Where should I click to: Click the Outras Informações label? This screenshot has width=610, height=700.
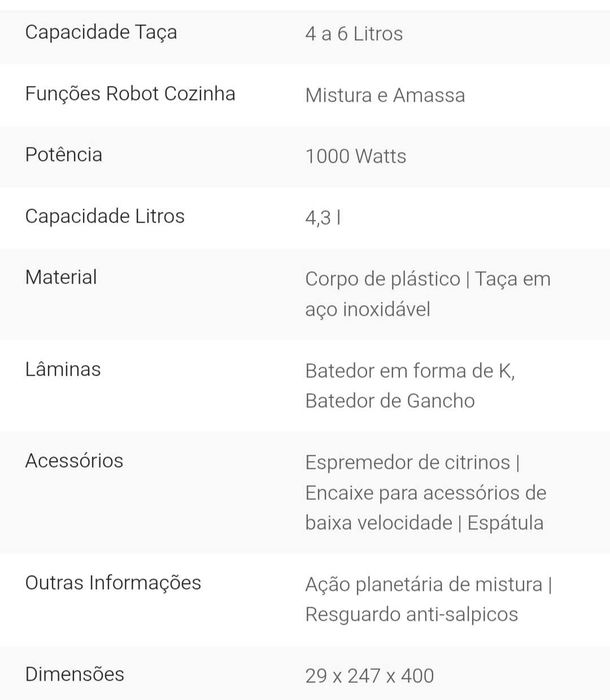[113, 583]
